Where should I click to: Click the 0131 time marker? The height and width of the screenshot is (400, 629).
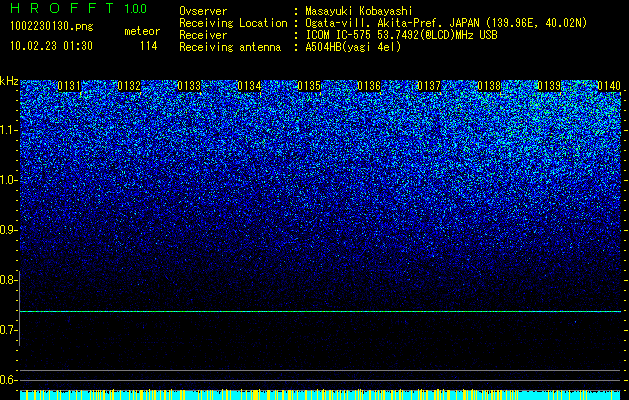pos(69,86)
